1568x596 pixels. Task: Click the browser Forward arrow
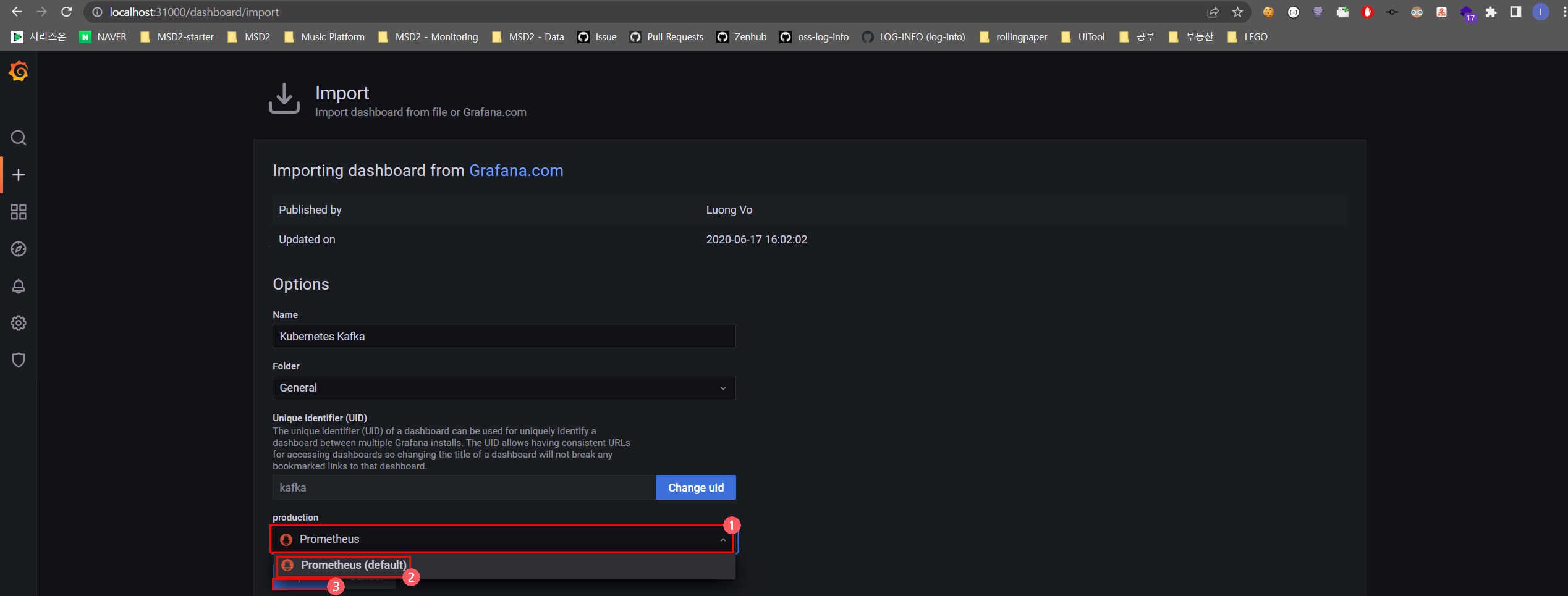pos(41,12)
